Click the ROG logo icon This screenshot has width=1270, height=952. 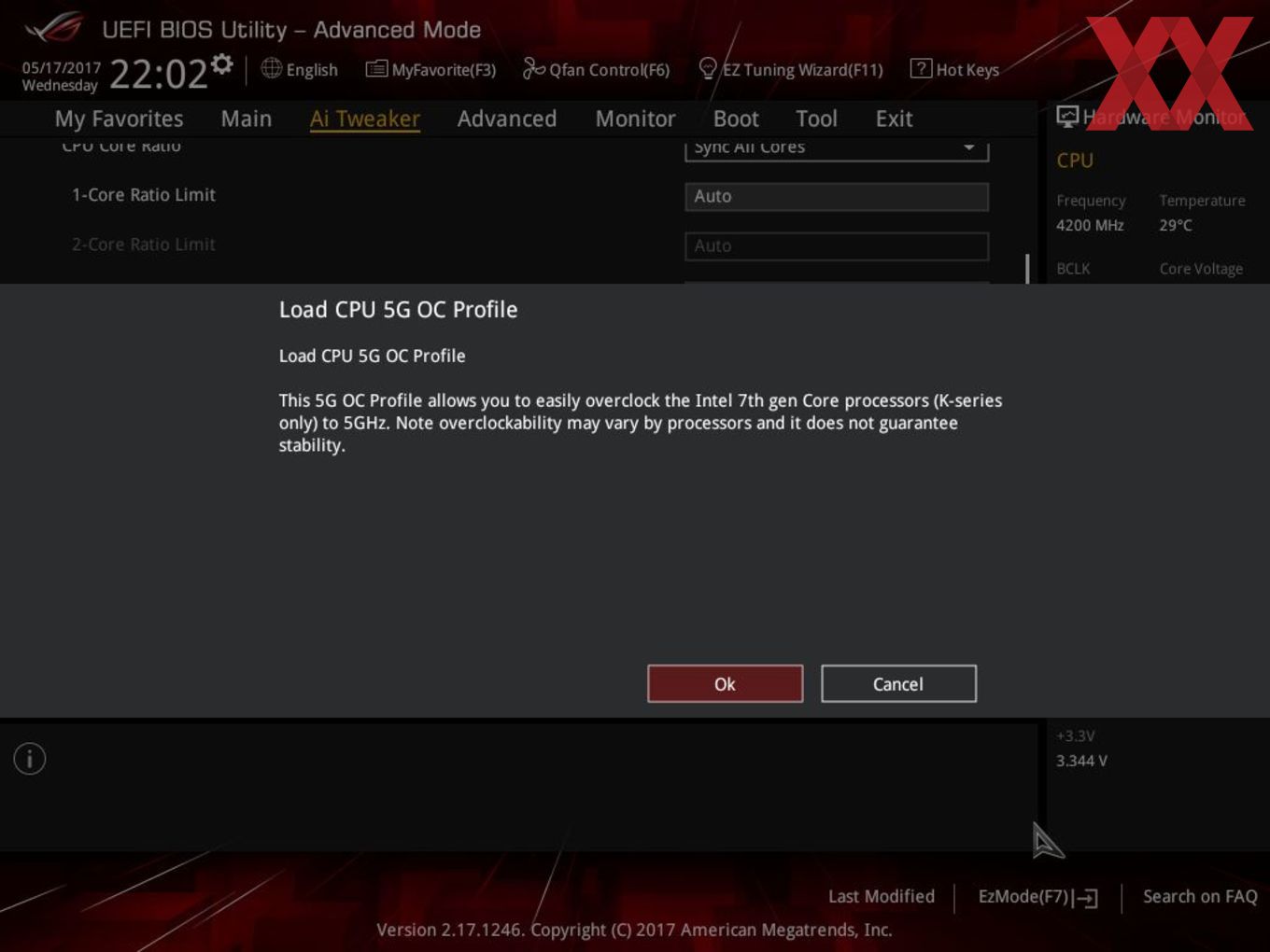[x=54, y=28]
